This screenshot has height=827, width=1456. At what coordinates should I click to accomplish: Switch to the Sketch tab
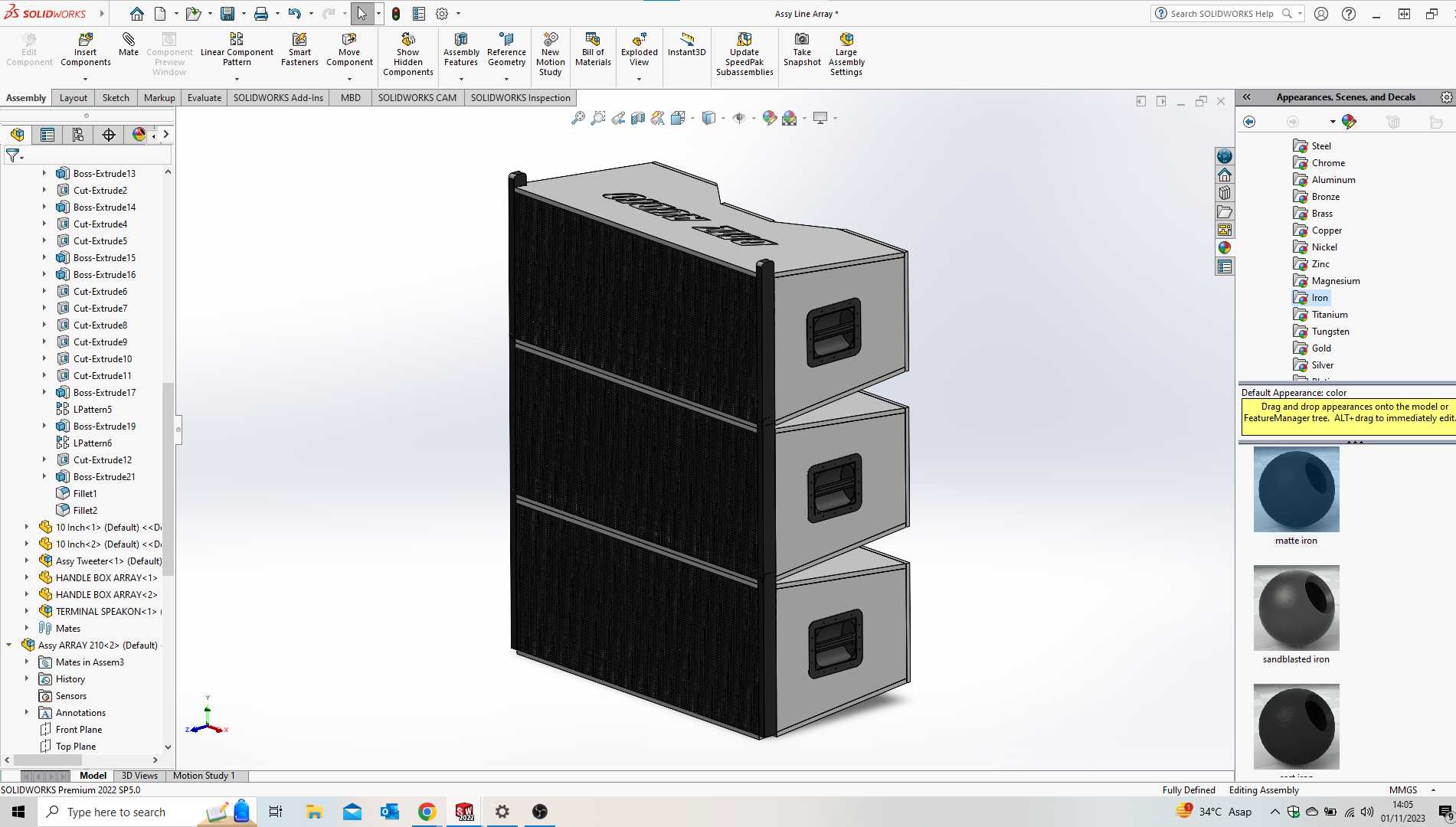(116, 98)
